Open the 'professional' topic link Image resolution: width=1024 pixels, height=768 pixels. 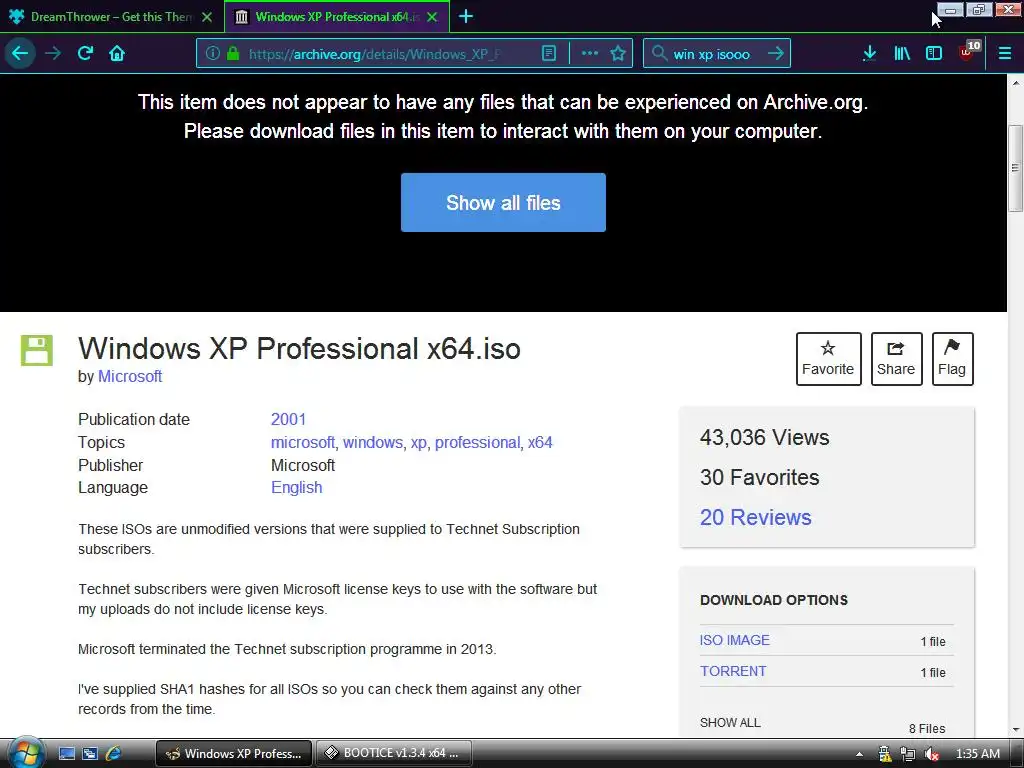tap(477, 442)
